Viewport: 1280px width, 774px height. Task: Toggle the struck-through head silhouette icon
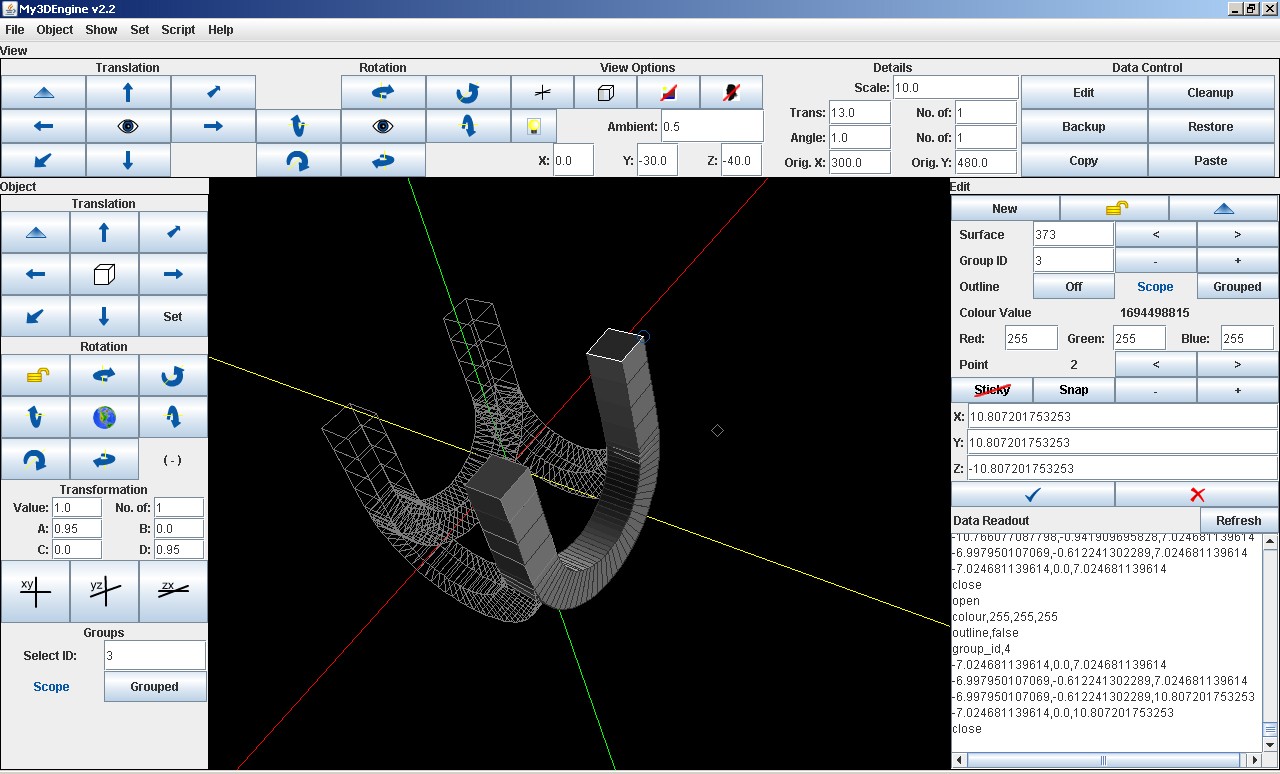[731, 92]
